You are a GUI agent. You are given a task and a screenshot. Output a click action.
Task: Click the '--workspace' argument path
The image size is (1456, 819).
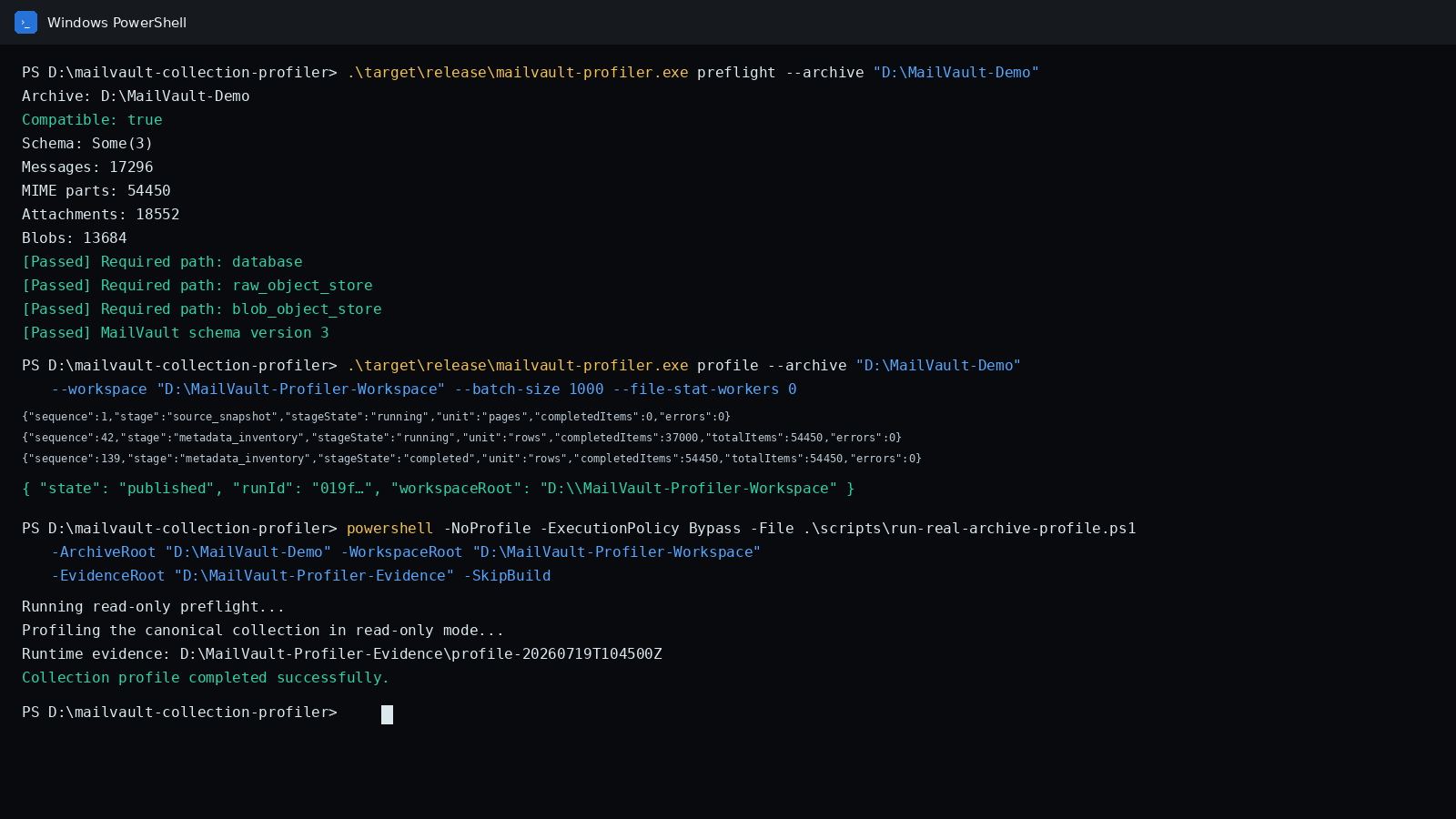248,389
